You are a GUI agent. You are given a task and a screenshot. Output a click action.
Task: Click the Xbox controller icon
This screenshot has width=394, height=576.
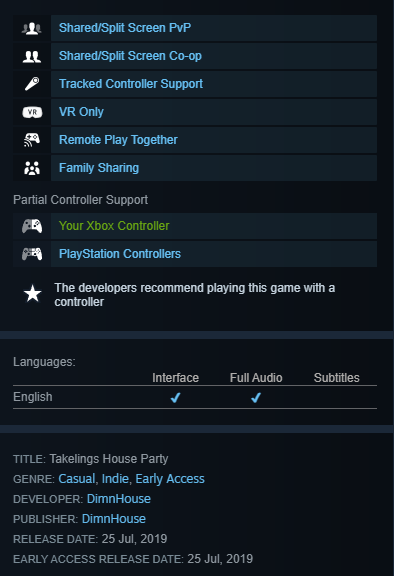click(32, 226)
